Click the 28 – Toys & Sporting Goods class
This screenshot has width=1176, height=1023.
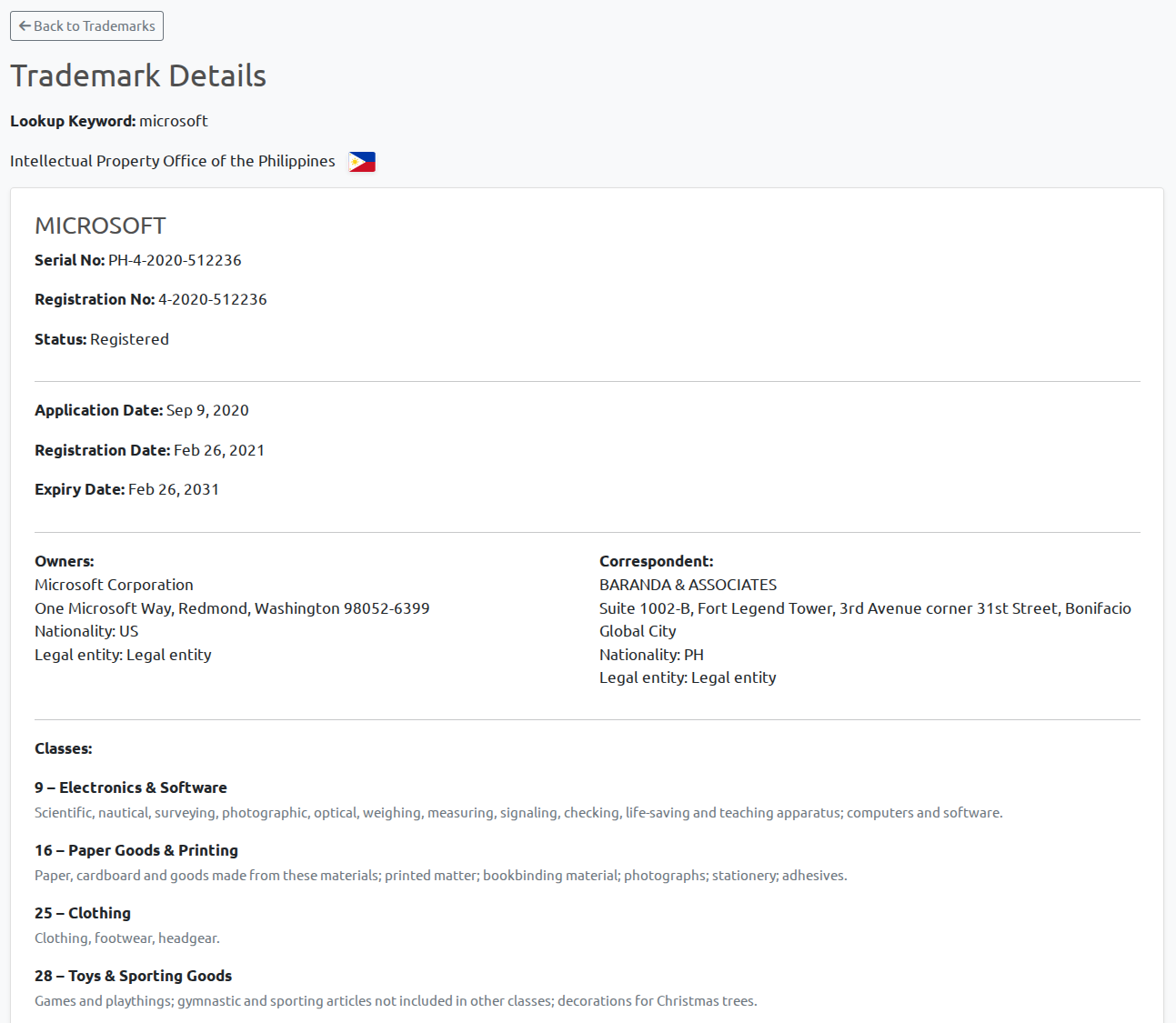[133, 976]
